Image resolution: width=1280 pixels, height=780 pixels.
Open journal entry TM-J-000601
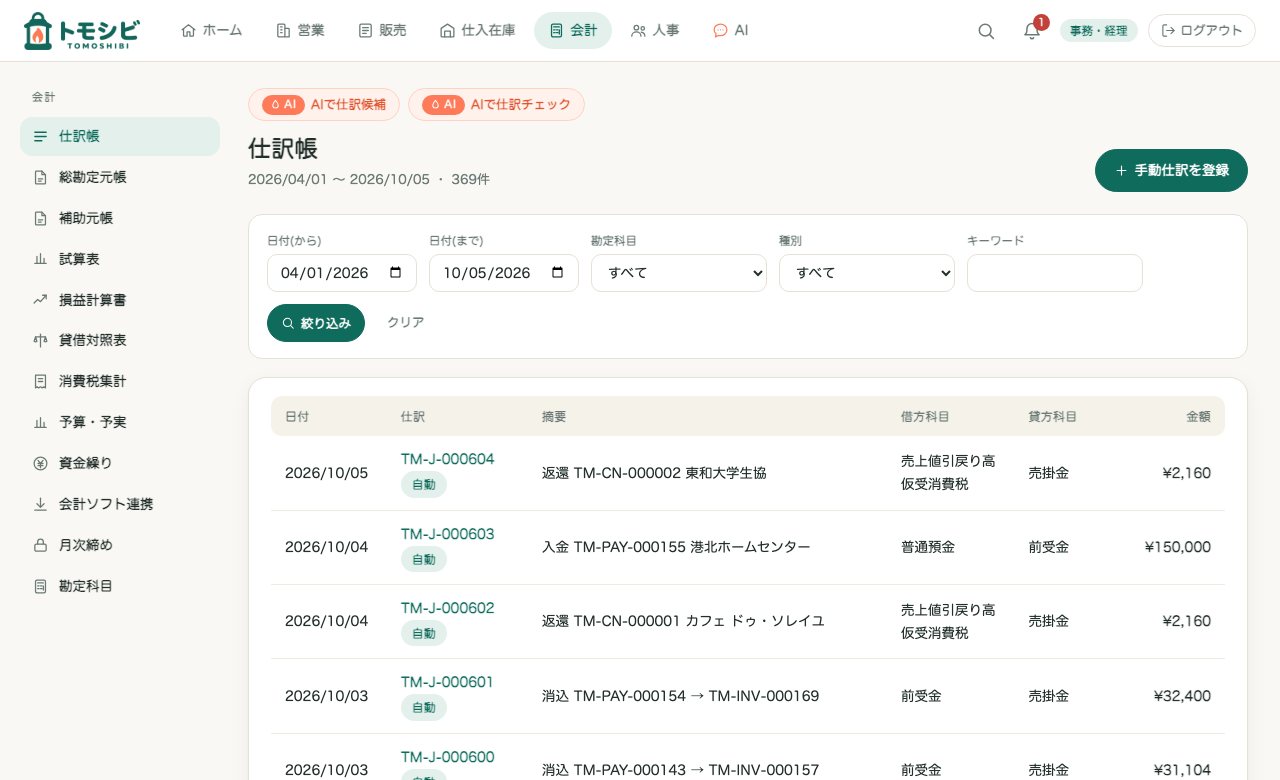pos(448,682)
